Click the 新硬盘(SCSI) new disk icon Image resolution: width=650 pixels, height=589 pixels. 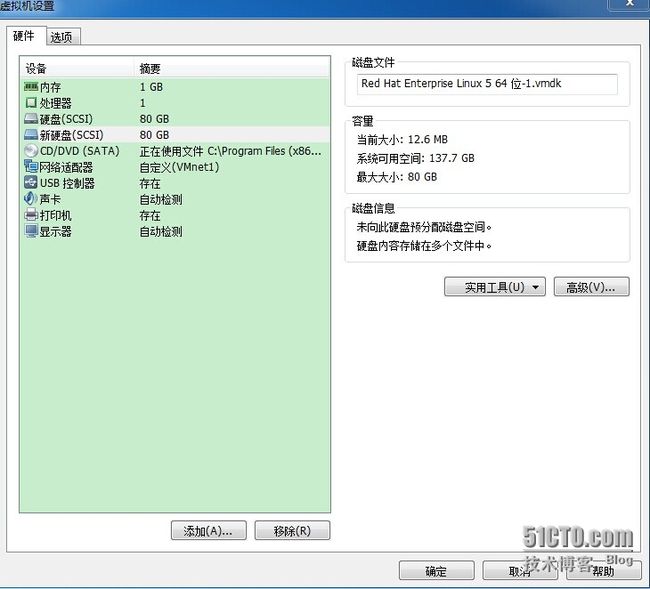coord(31,135)
